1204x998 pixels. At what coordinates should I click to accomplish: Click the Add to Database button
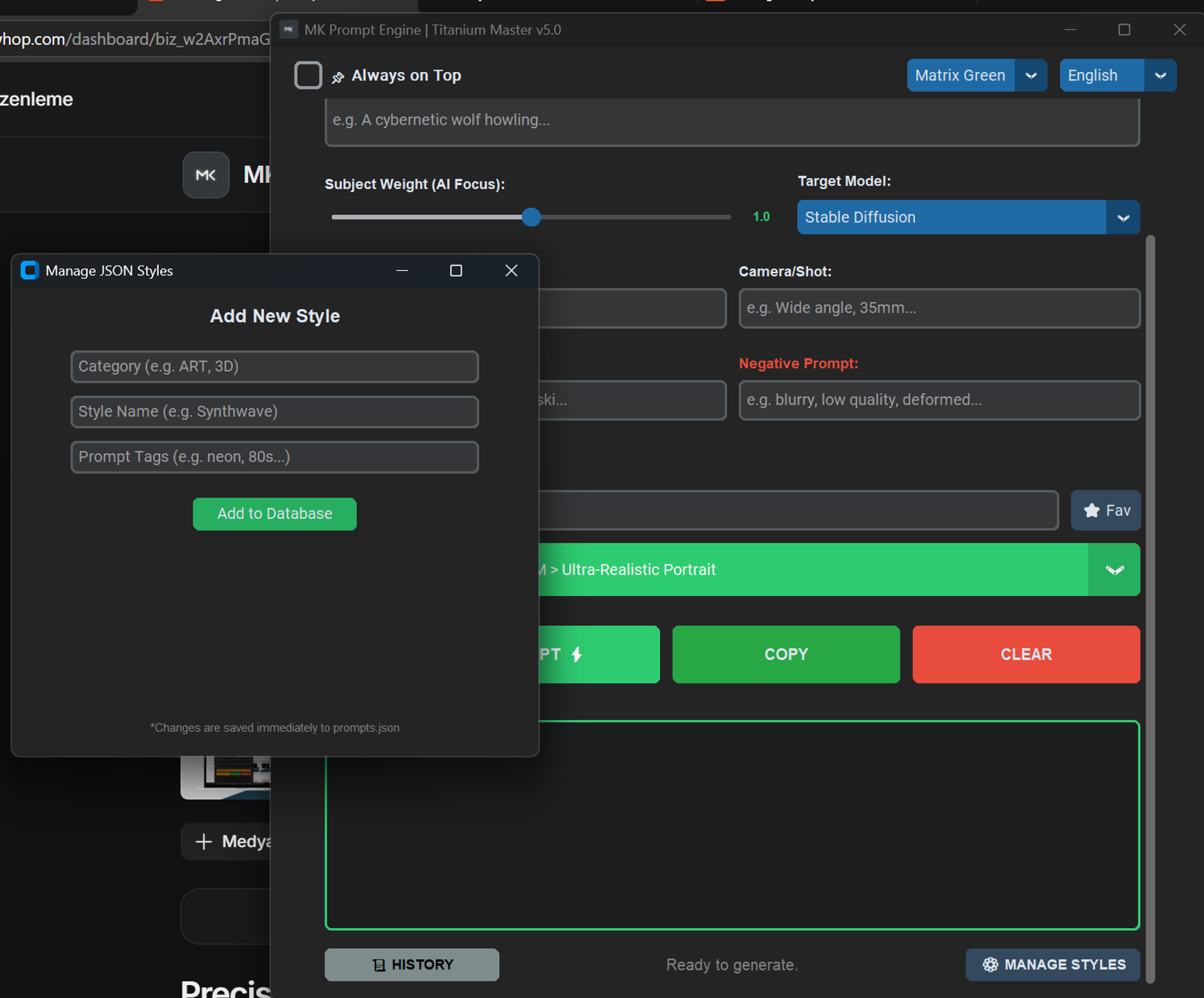pyautogui.click(x=274, y=514)
